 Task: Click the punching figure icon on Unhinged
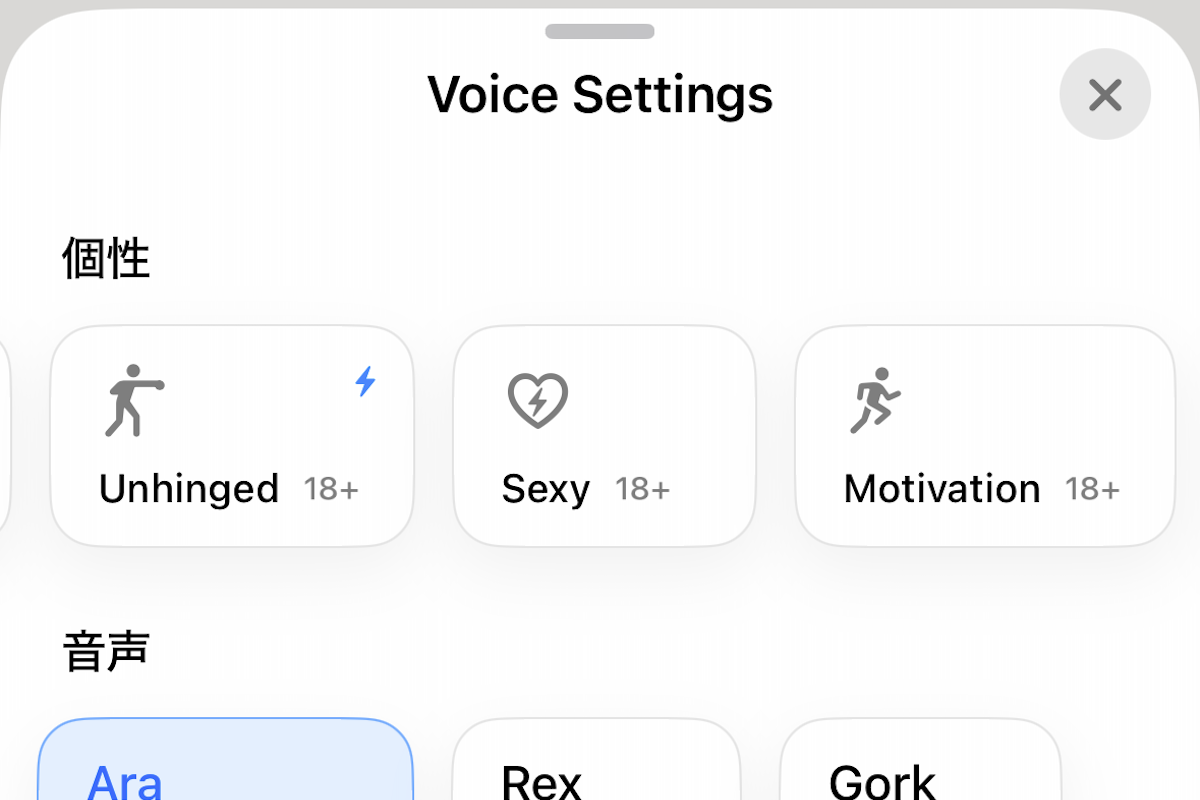[x=135, y=400]
